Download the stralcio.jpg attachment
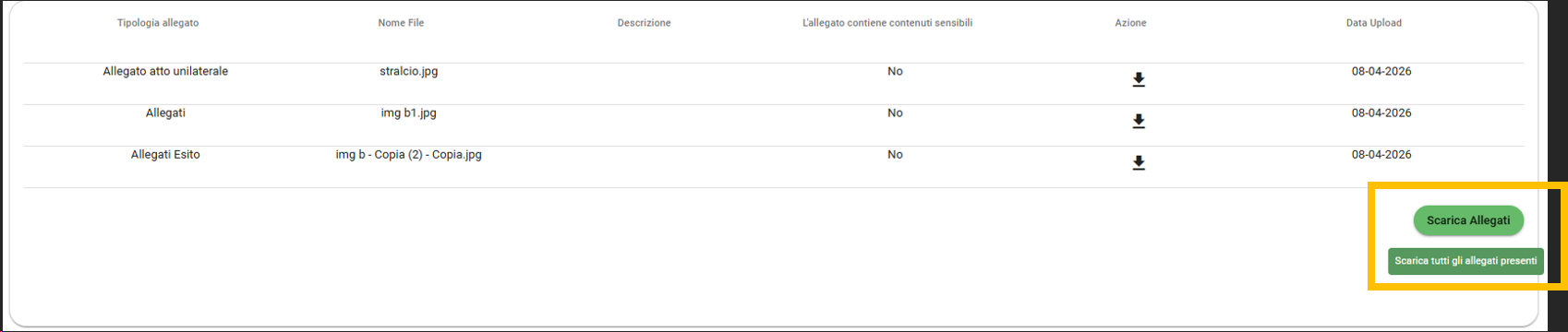This screenshot has height=332, width=1568. 1139,80
